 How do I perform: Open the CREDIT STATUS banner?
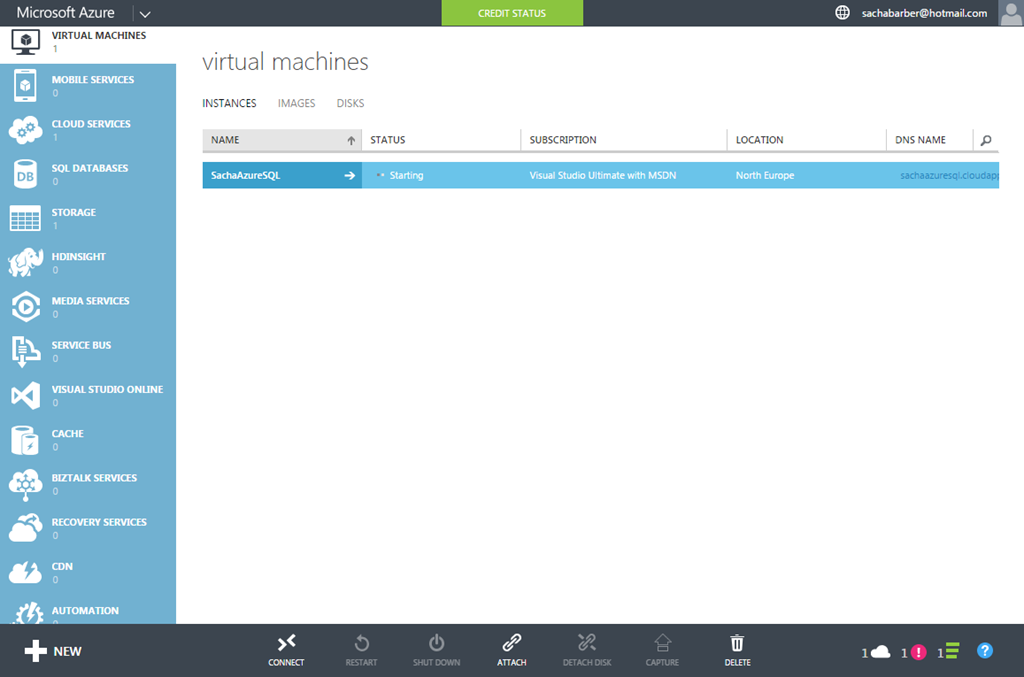(x=512, y=13)
